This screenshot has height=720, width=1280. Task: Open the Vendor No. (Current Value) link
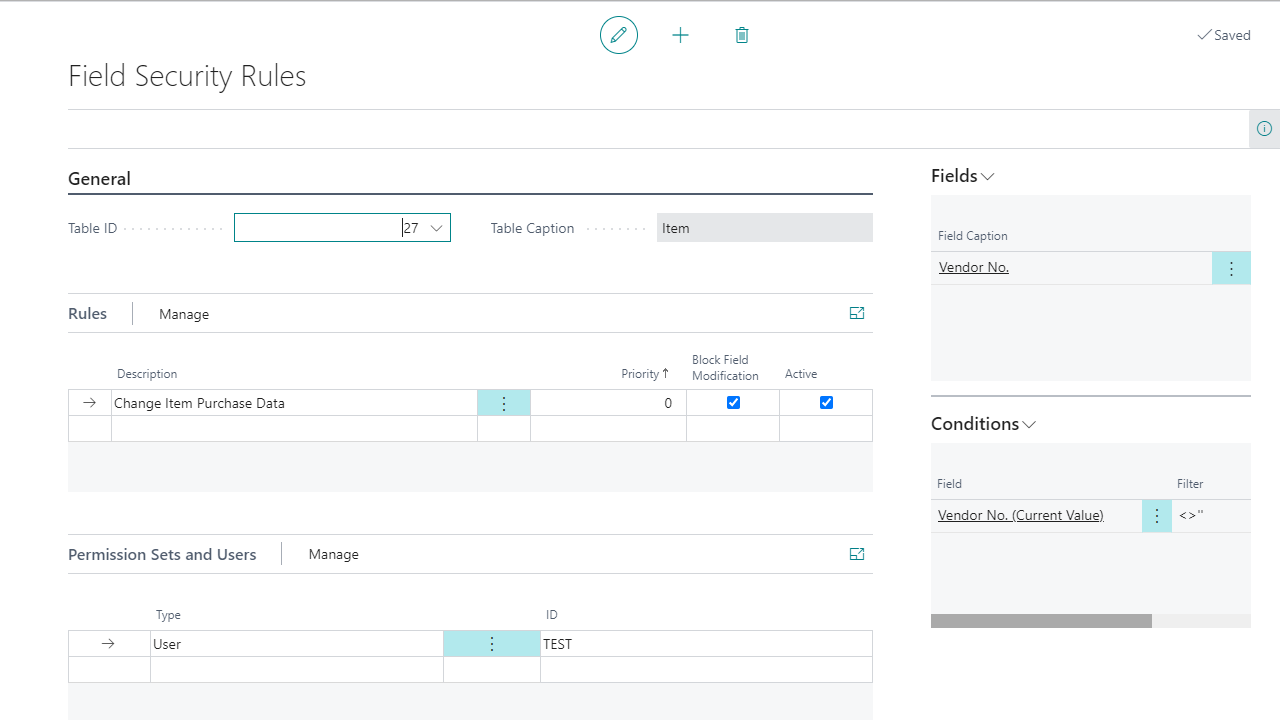pos(1021,516)
